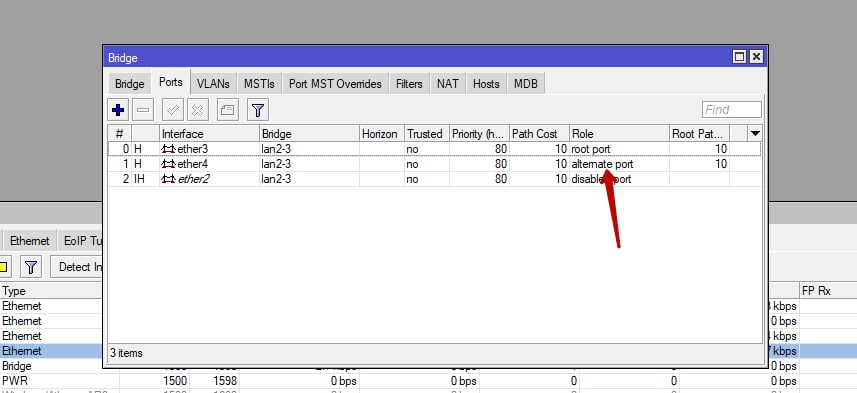Select the Bridge type row in Interface List

pyautogui.click(x=51, y=366)
